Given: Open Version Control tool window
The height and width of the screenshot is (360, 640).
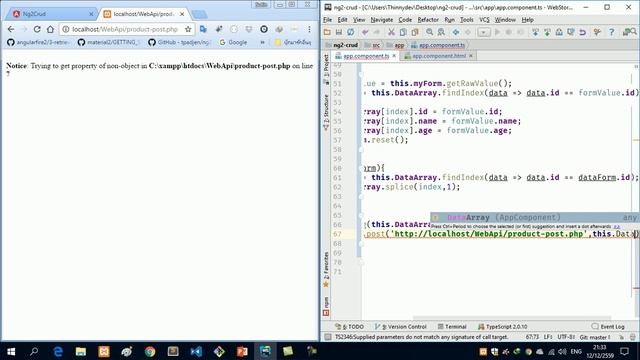Looking at the screenshot, I should point(401,327).
